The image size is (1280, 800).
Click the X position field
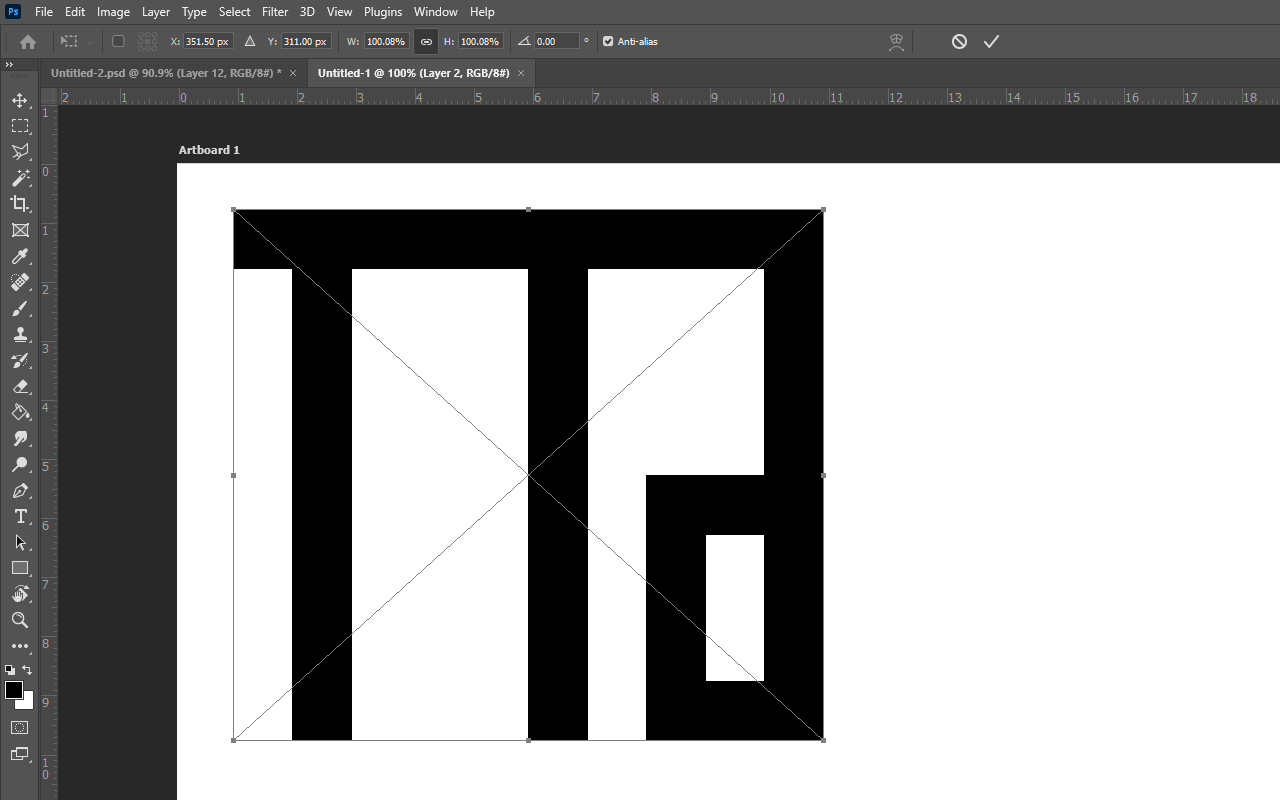click(x=208, y=42)
